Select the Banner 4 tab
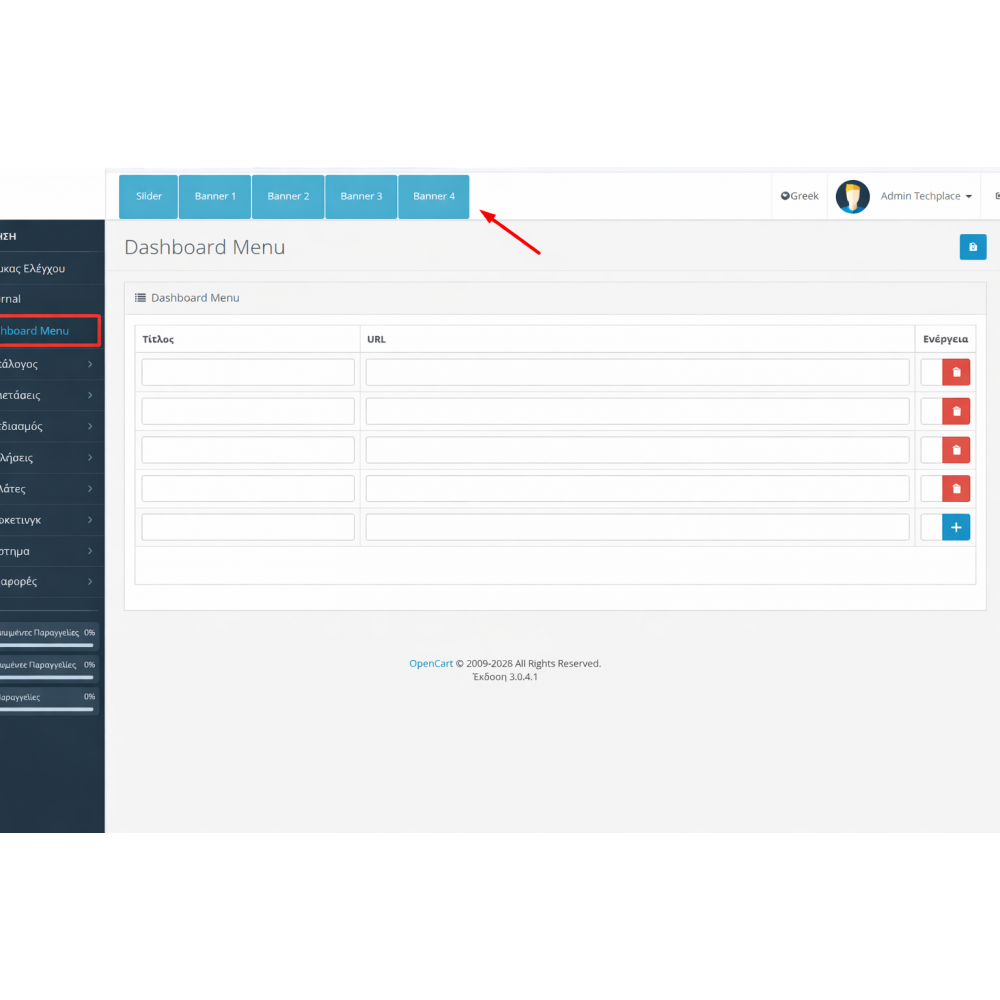Screen dimensions: 1000x1000 tap(433, 196)
